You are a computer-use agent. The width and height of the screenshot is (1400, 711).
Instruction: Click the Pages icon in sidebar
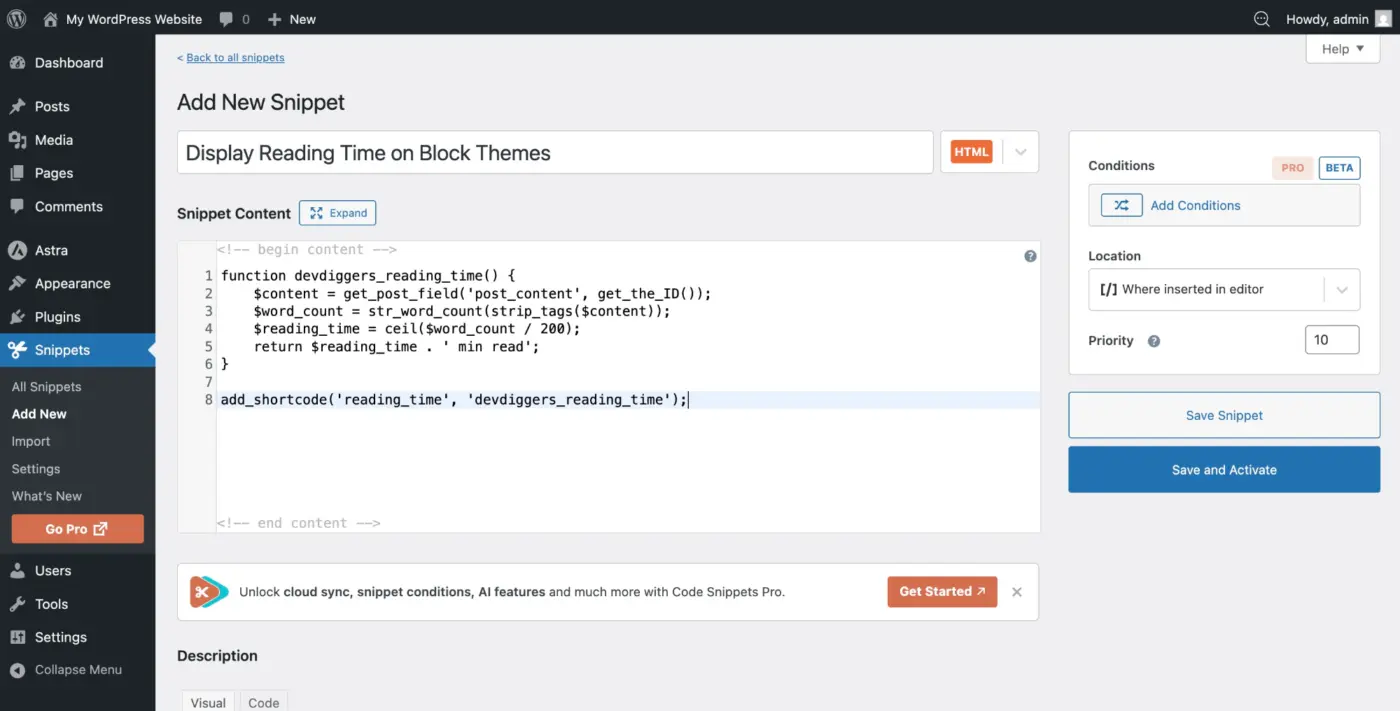point(17,173)
